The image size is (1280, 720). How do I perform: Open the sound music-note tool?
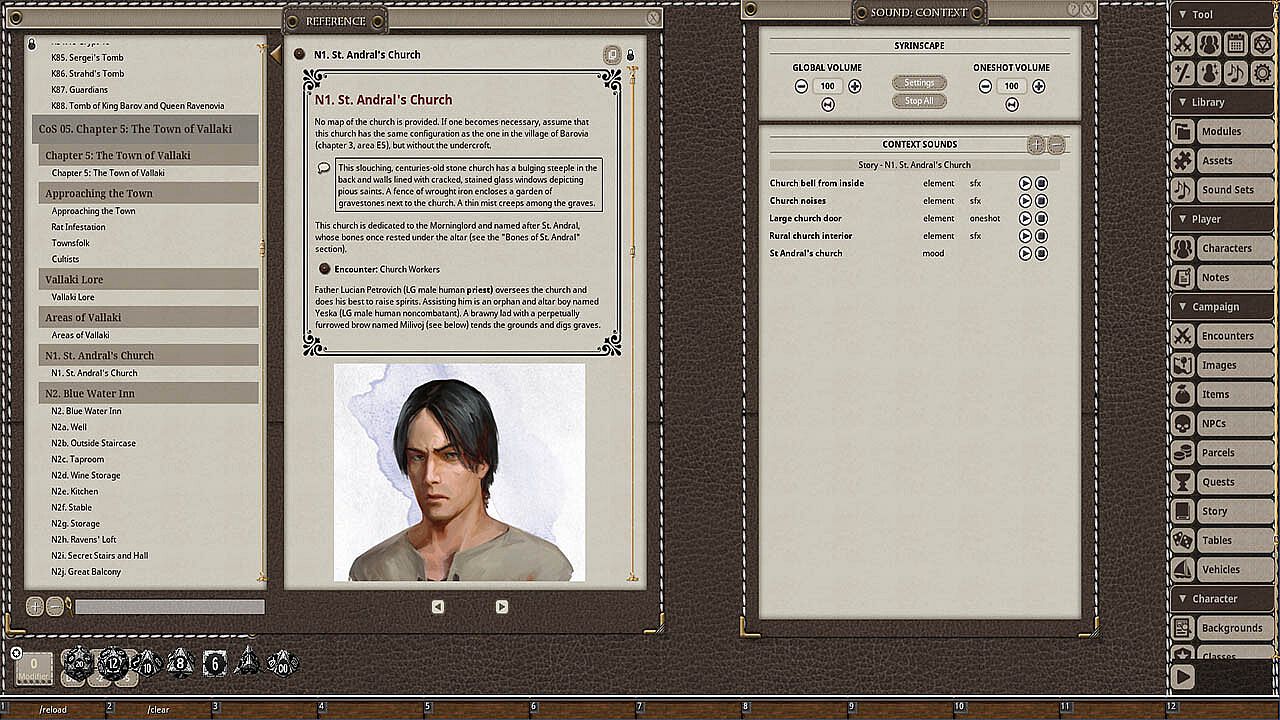(x=1236, y=72)
